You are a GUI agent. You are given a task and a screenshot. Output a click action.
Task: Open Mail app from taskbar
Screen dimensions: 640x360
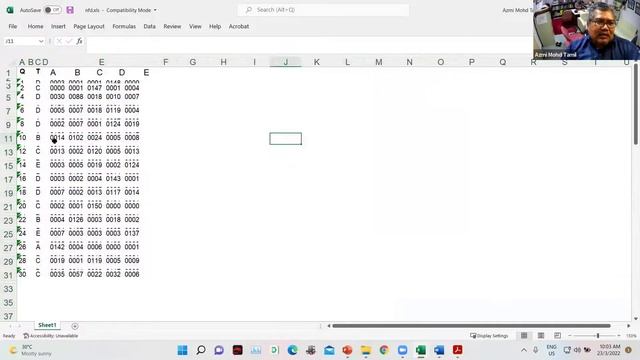(x=329, y=350)
